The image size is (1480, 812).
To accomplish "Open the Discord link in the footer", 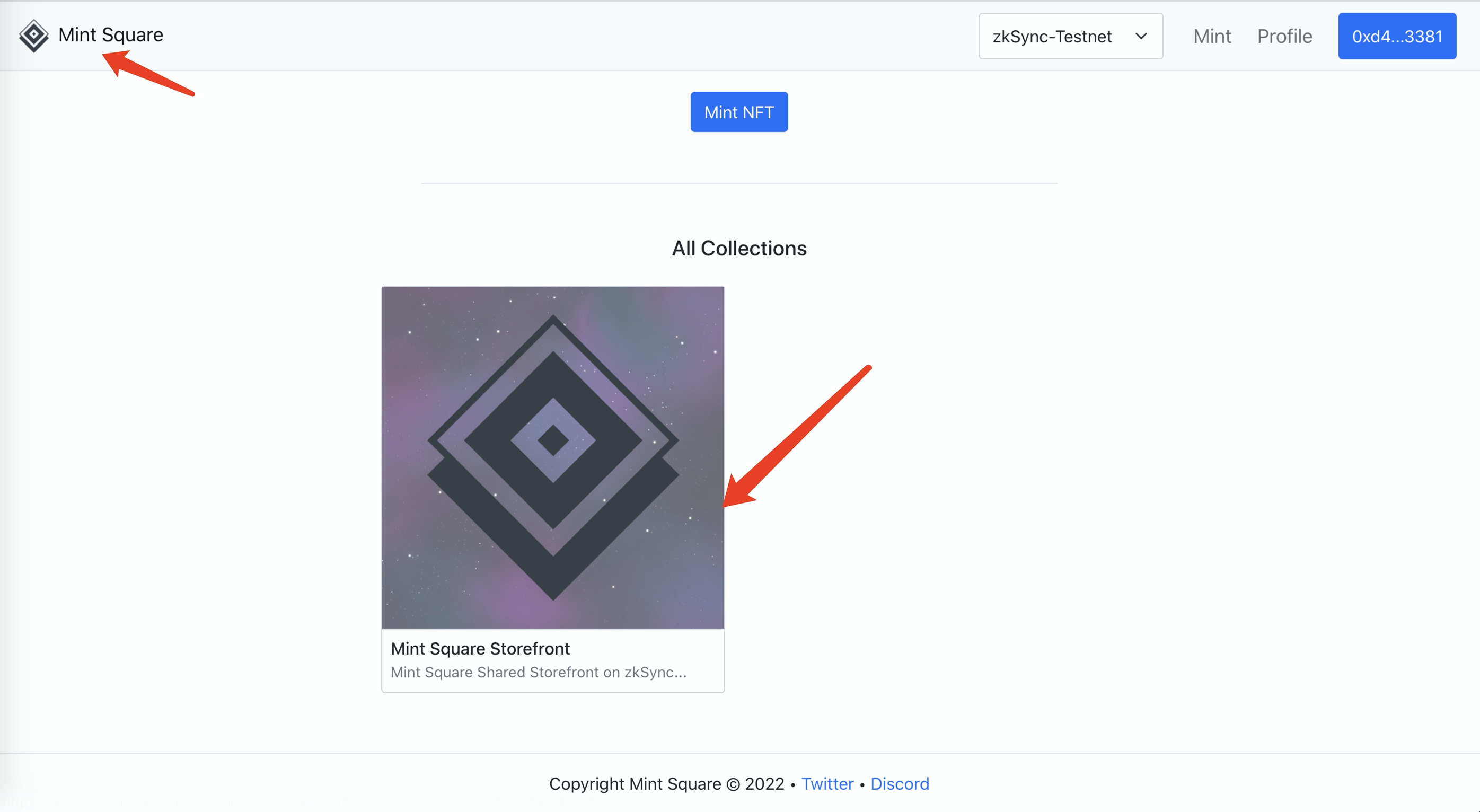I will [899, 784].
